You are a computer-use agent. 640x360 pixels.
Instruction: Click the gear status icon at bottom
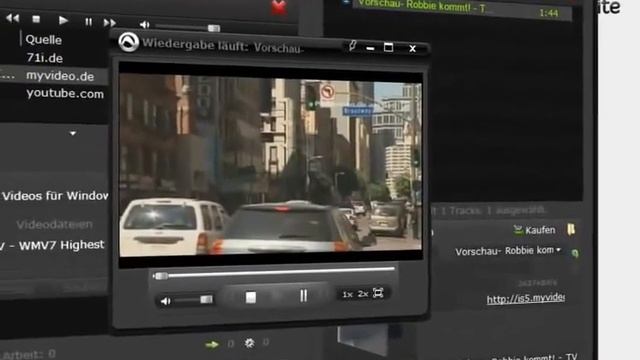tap(249, 343)
